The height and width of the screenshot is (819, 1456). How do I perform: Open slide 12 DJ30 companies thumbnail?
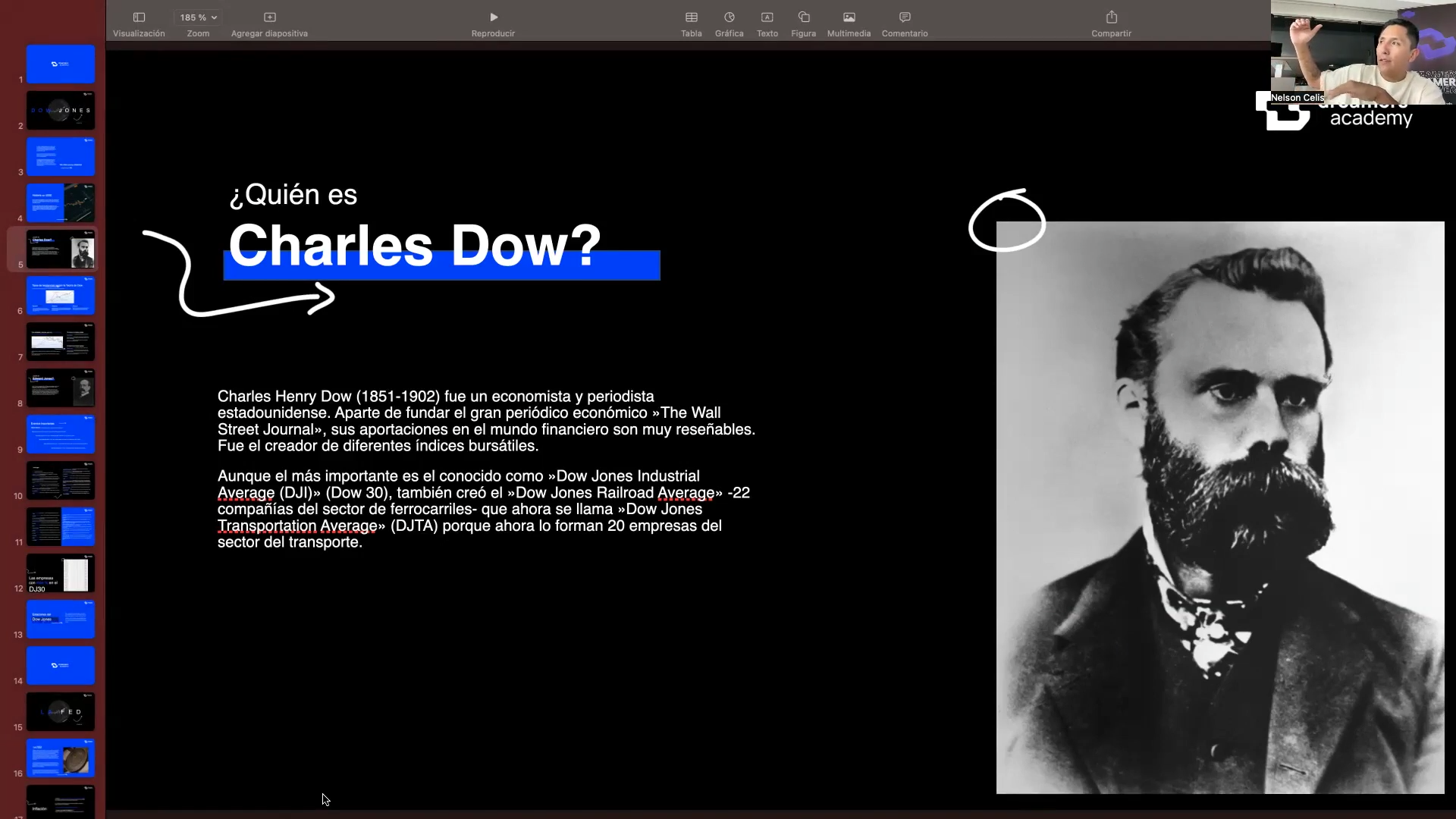pyautogui.click(x=61, y=573)
